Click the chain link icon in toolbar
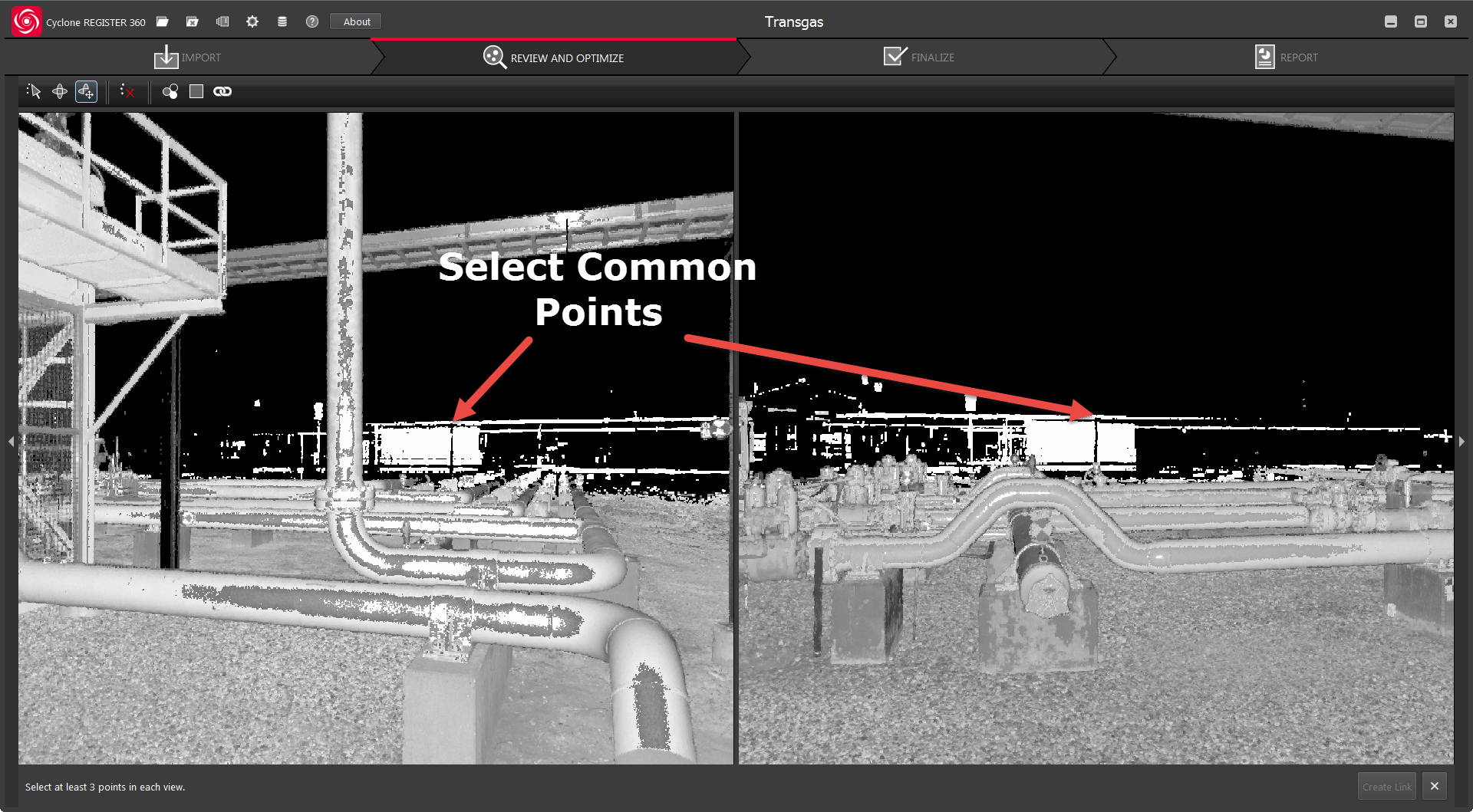 coord(222,91)
